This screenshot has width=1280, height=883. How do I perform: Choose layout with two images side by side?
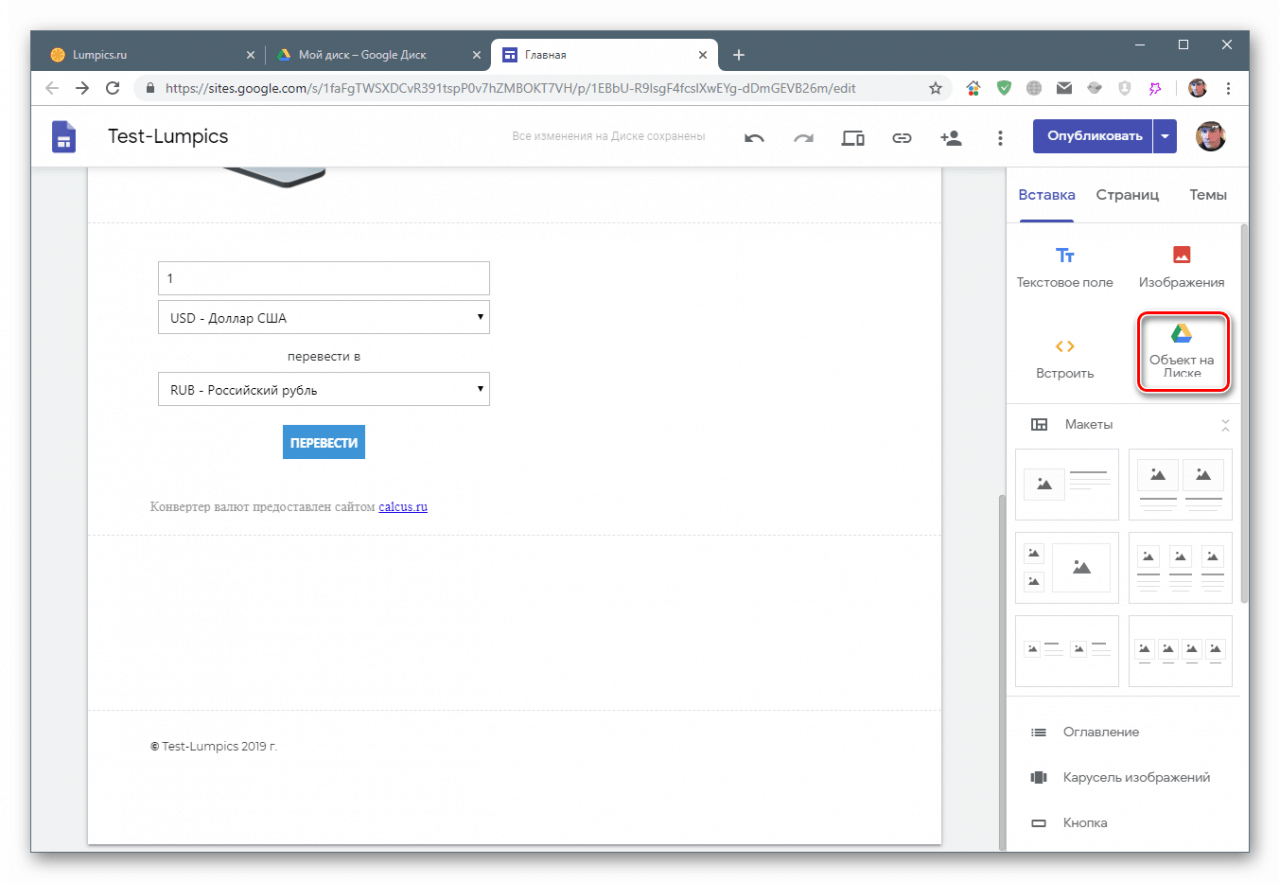(x=1181, y=484)
